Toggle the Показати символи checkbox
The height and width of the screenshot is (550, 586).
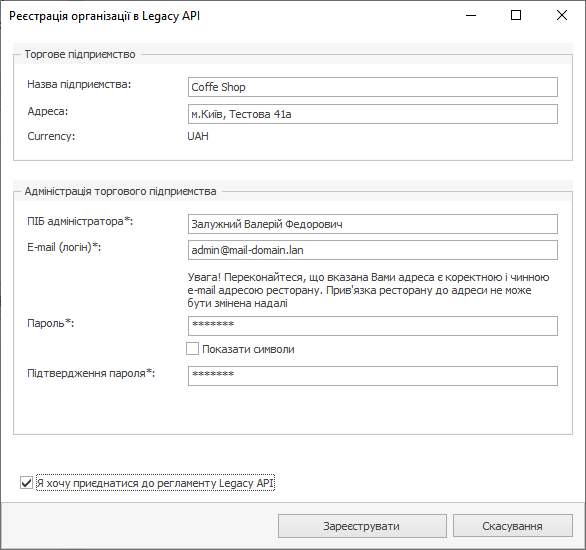[192, 349]
